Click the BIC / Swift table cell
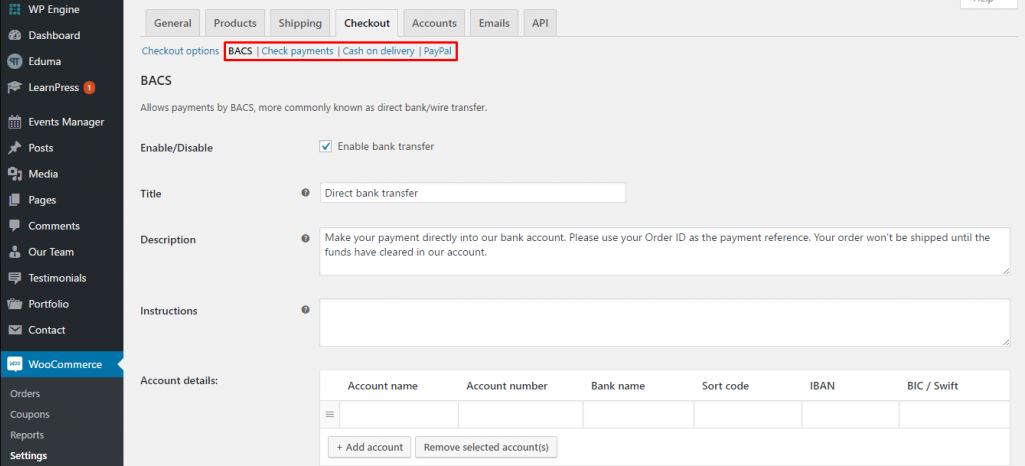The height and width of the screenshot is (466, 1025). [x=954, y=414]
